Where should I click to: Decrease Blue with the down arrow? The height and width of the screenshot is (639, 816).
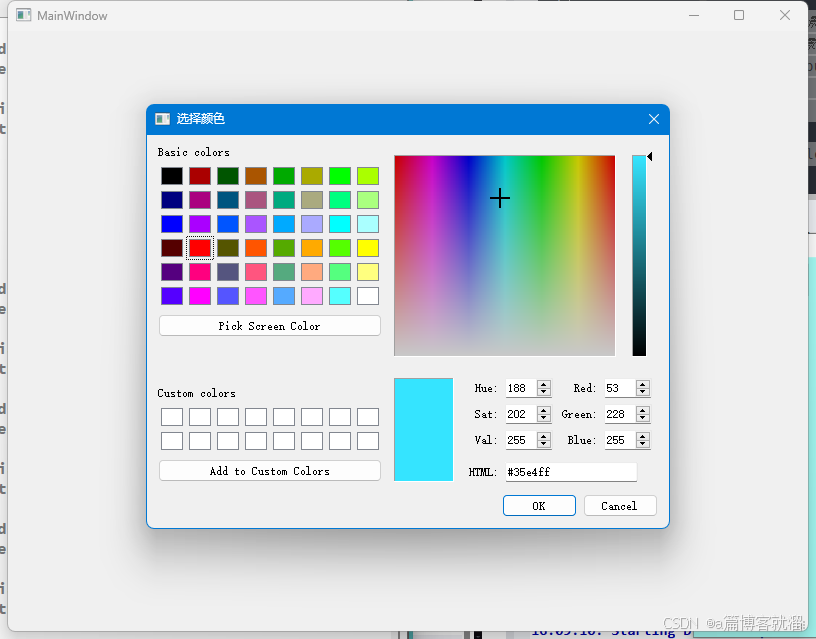click(x=643, y=444)
